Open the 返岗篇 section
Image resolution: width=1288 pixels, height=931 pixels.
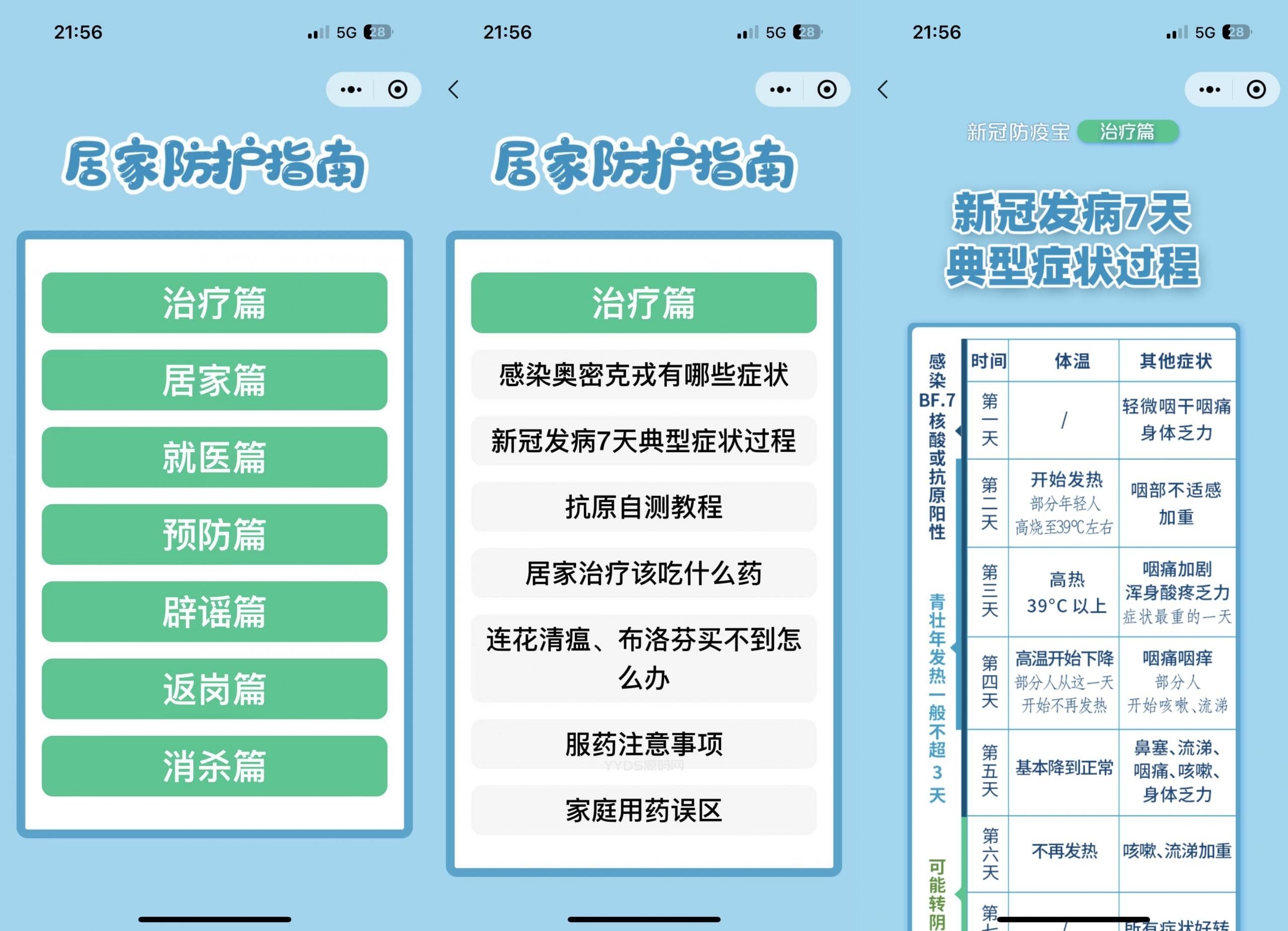pyautogui.click(x=215, y=689)
